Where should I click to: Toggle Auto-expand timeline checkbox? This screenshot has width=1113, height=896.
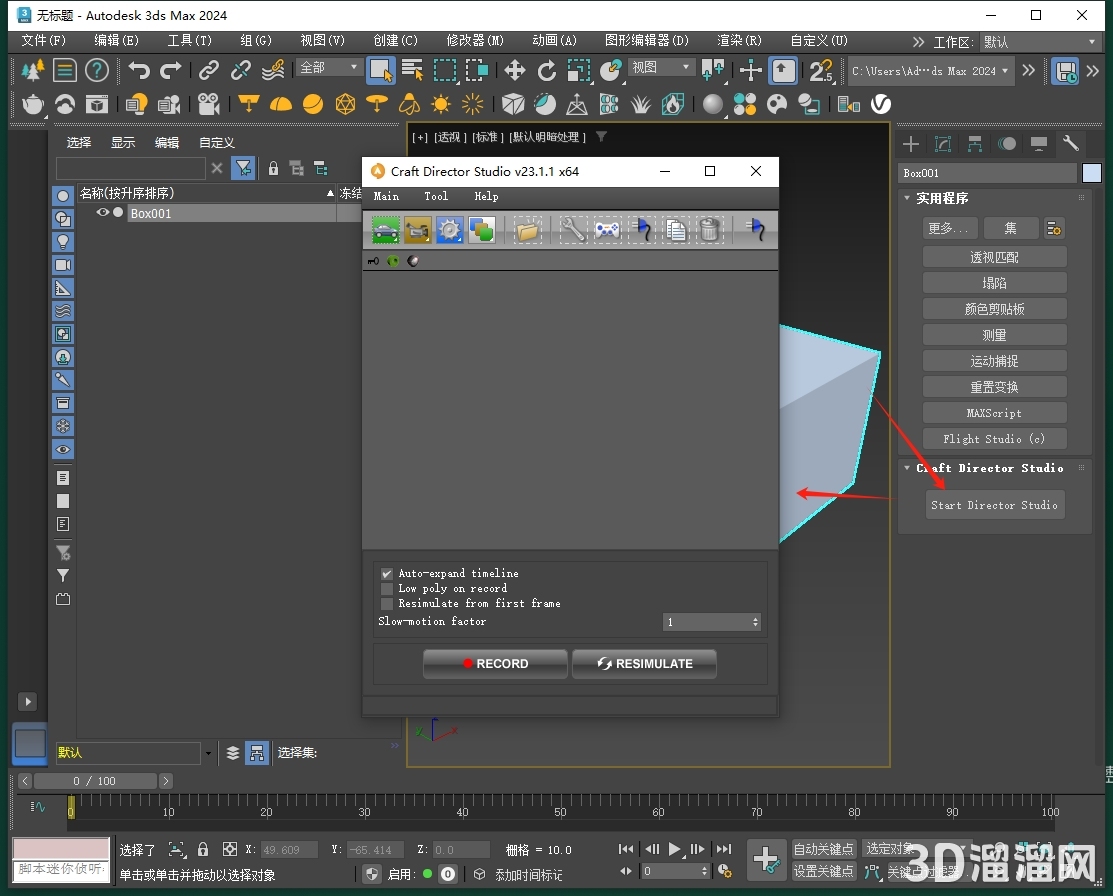[x=387, y=574]
